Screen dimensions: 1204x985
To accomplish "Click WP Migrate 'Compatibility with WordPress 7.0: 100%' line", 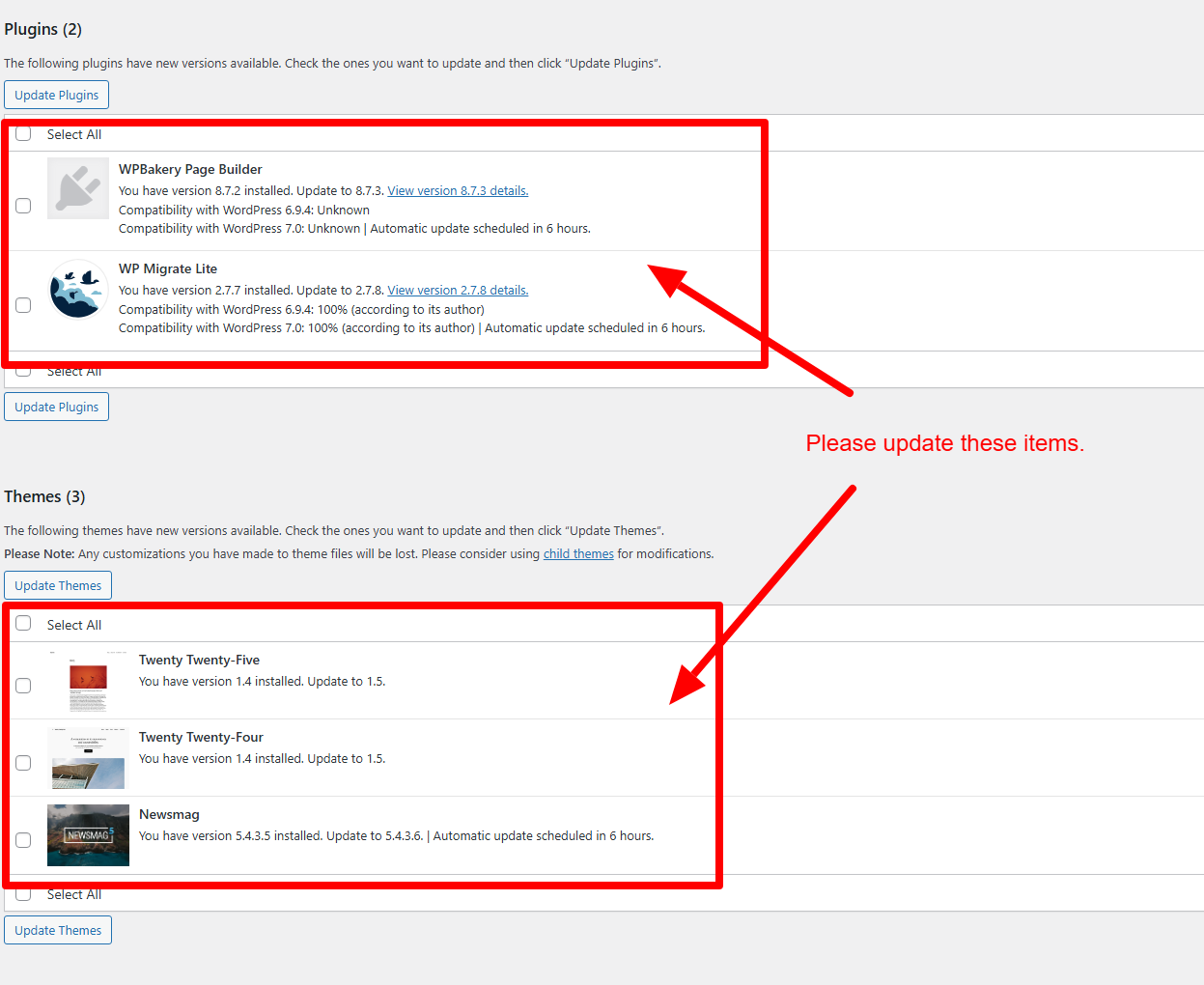I will [412, 328].
